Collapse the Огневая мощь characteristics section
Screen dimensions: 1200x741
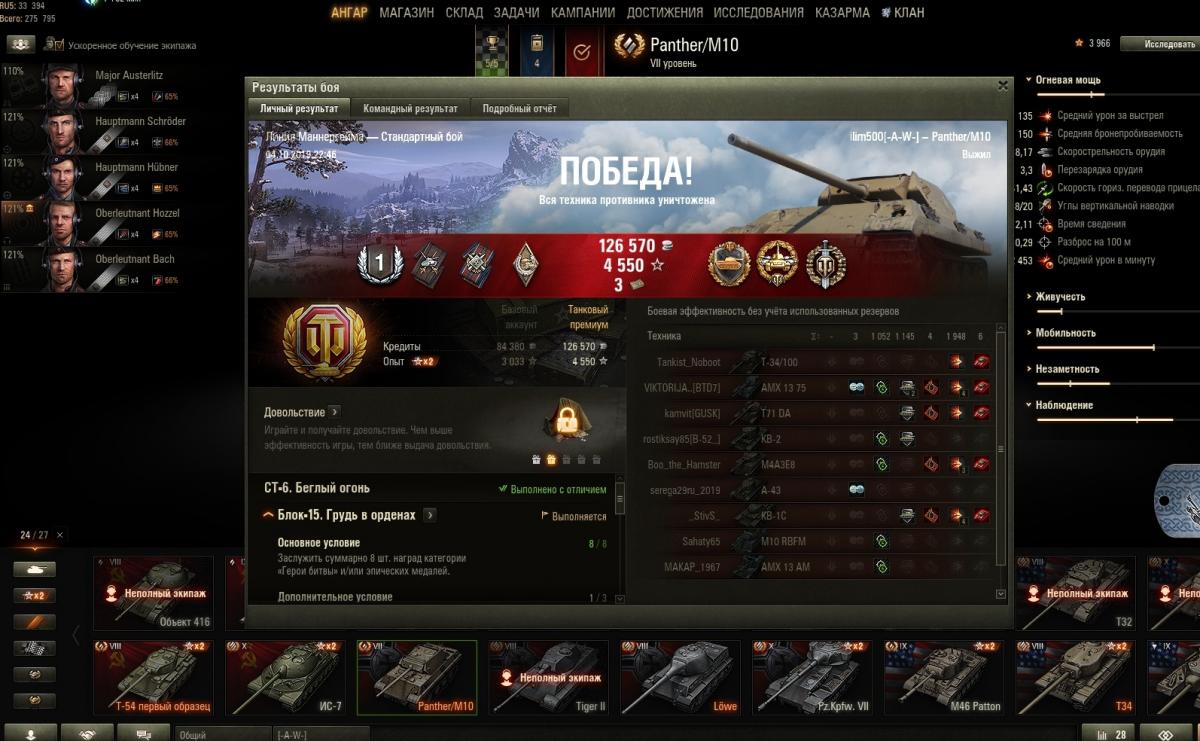(x=1029, y=80)
